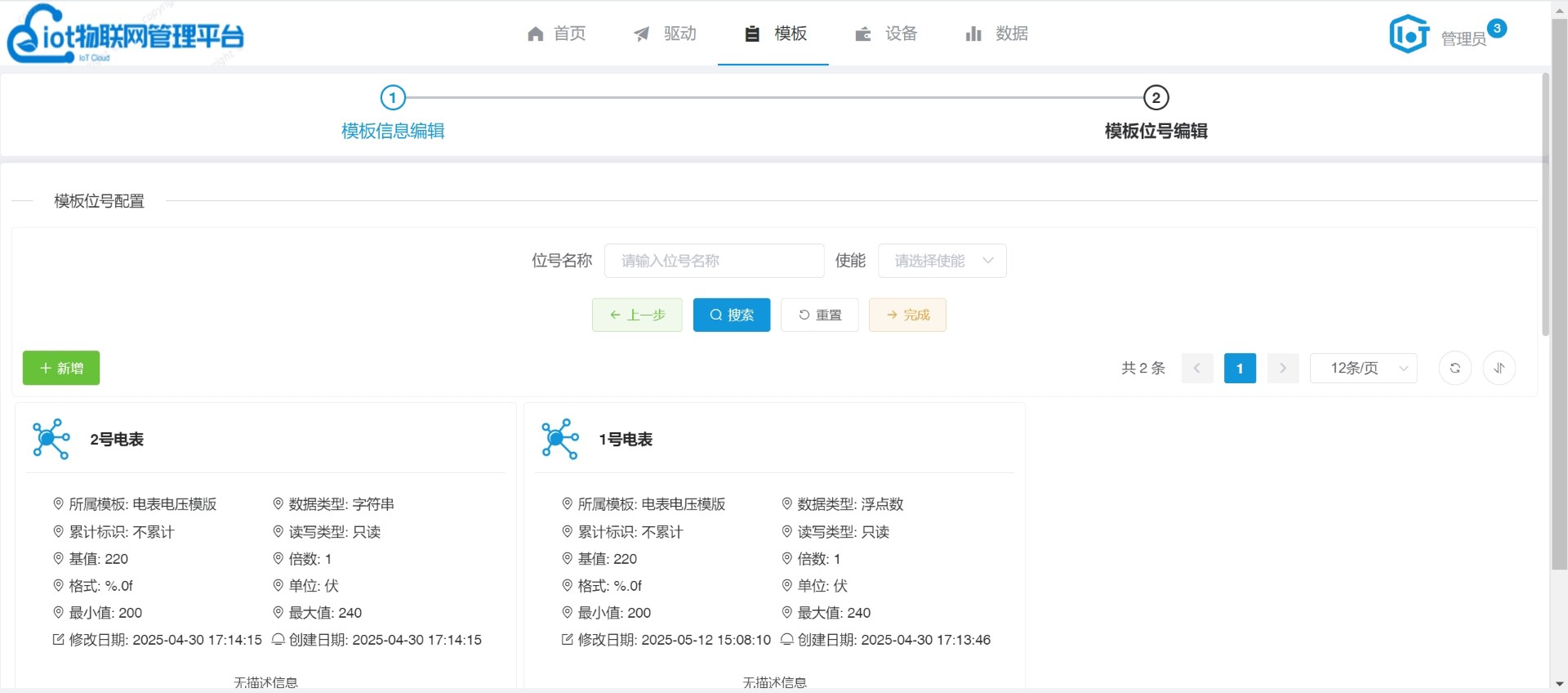The image size is (1568, 693).
Task: Click the IoT platform logo
Action: (126, 34)
